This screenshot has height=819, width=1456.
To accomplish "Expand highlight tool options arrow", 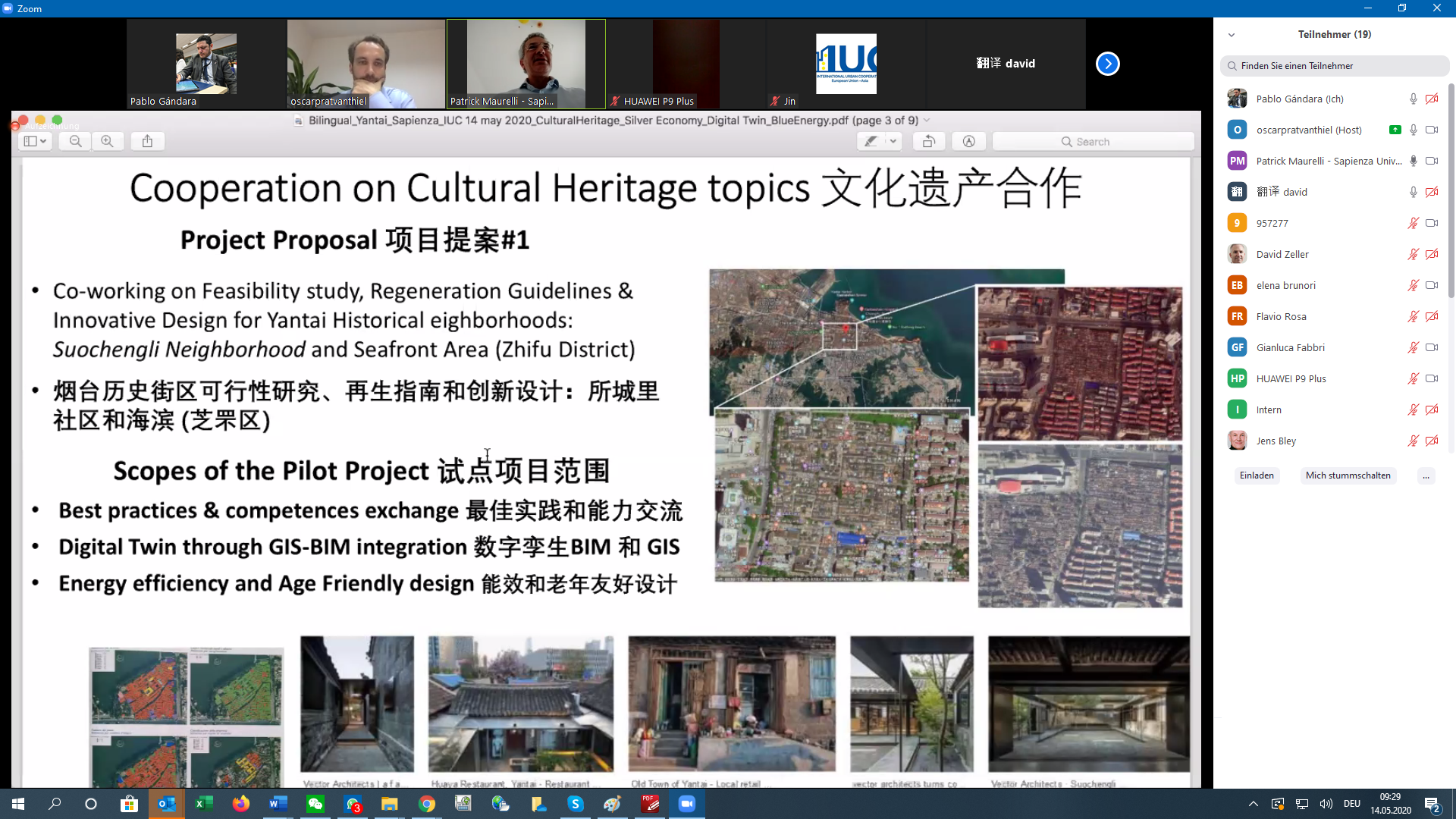I will pyautogui.click(x=893, y=141).
